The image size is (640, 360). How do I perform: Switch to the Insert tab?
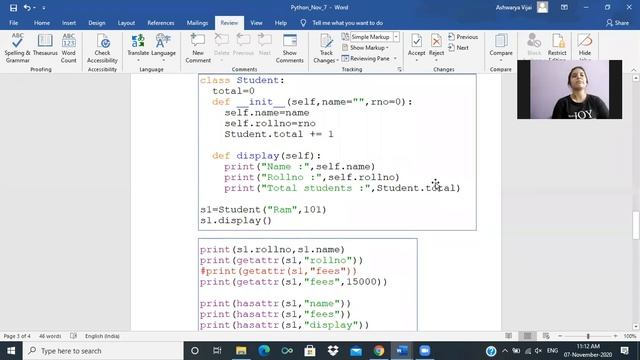pyautogui.click(x=69, y=23)
